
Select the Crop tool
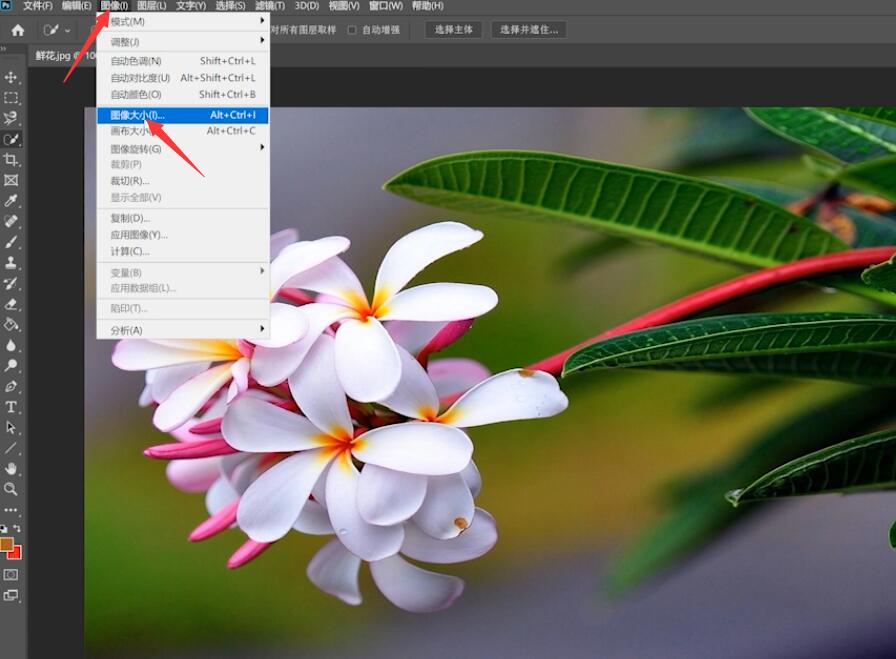pos(11,159)
